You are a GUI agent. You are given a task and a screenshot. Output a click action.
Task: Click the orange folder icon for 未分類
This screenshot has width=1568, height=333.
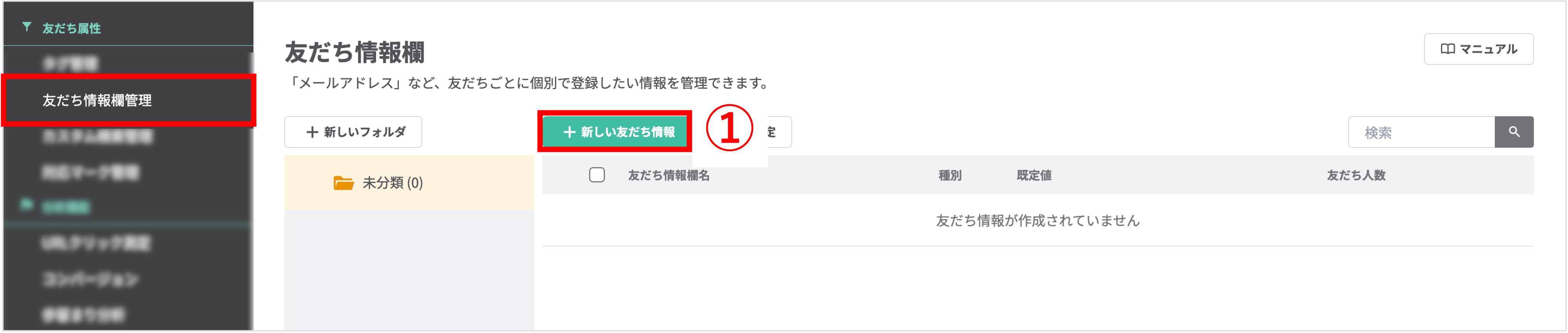(343, 183)
